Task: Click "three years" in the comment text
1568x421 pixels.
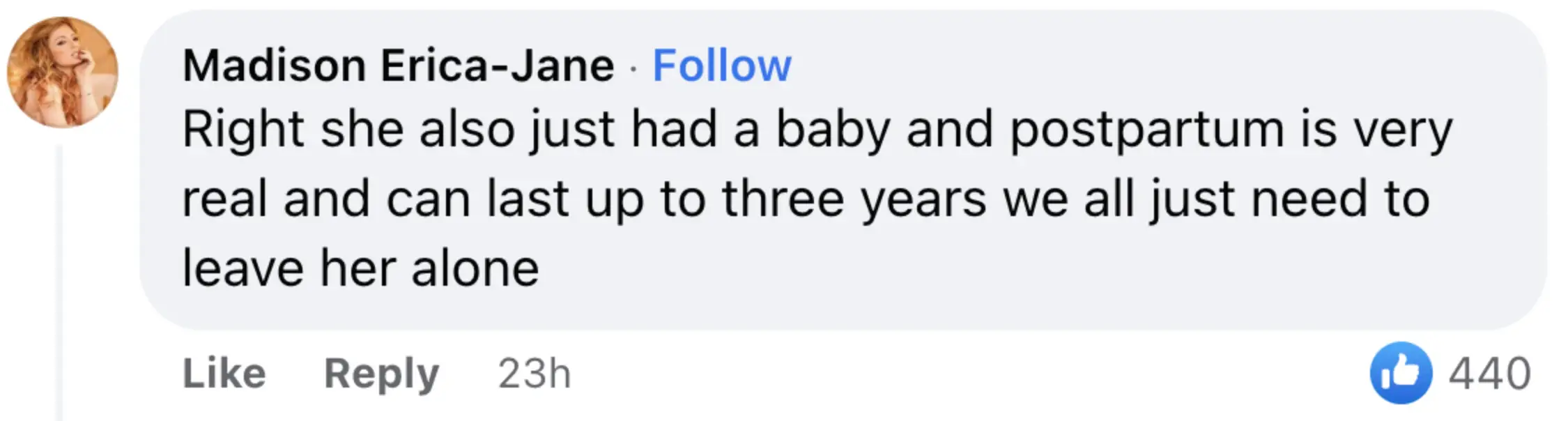Action: 854,200
